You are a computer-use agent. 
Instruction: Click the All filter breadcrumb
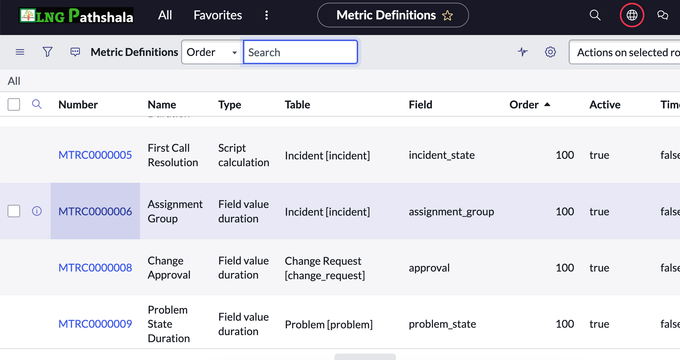[14, 81]
